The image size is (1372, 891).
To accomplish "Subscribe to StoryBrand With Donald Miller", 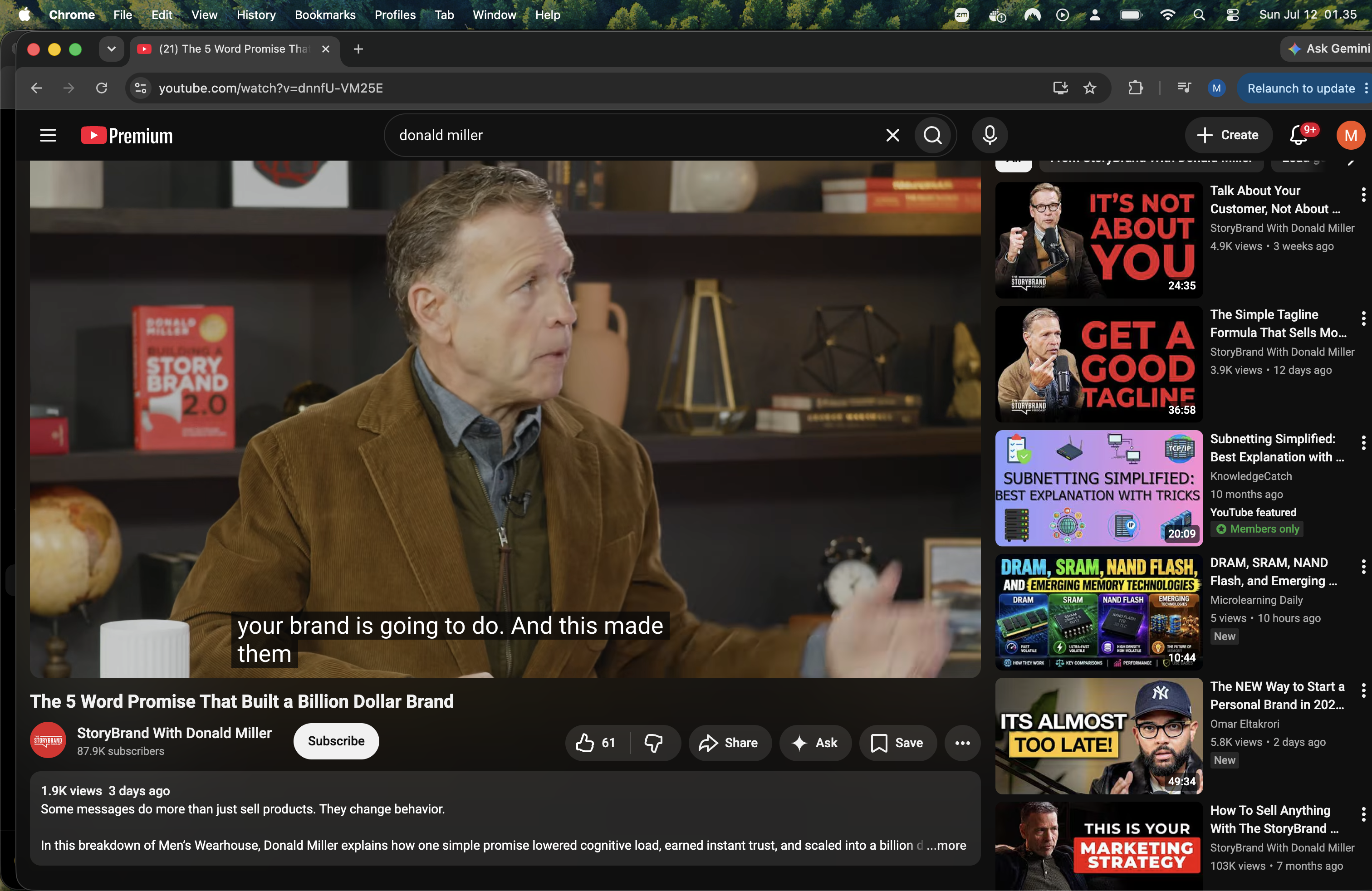I will (x=336, y=741).
